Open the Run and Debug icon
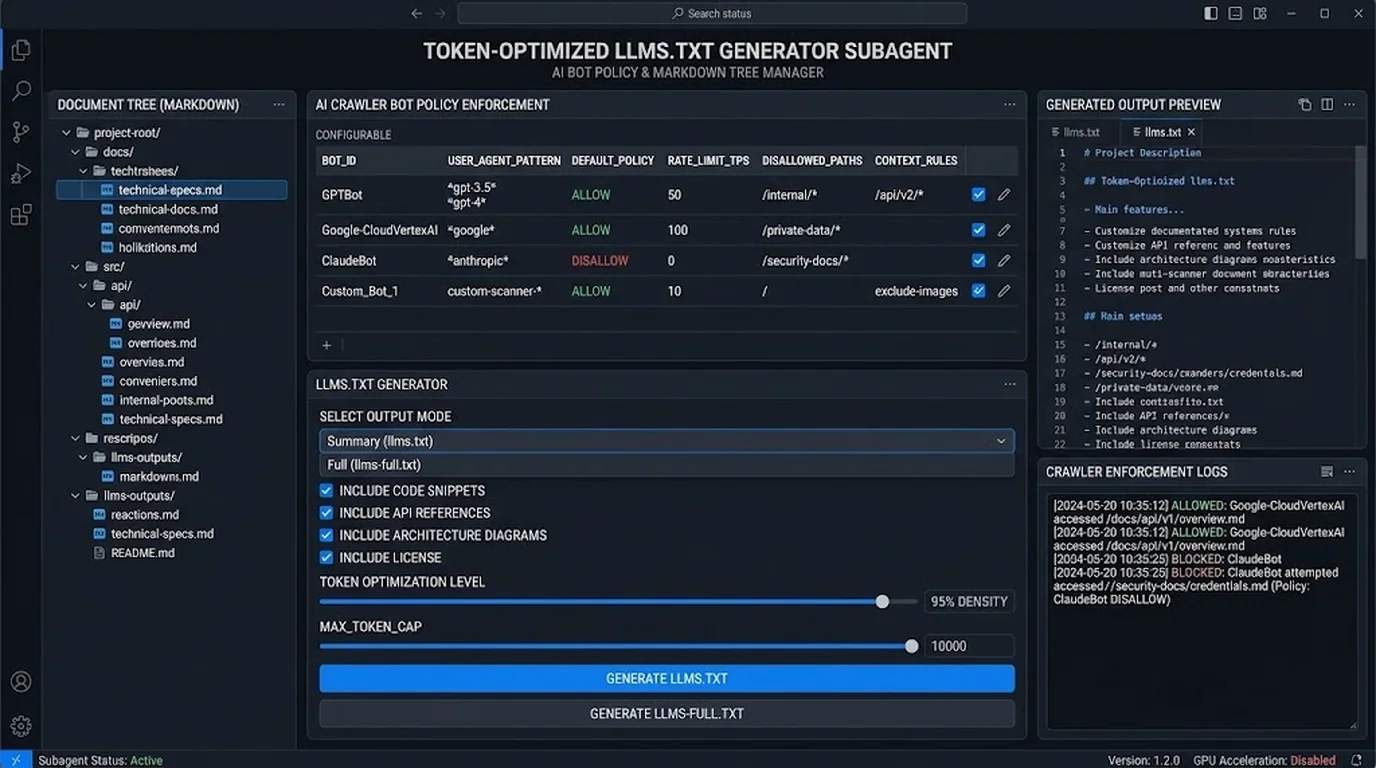The image size is (1376, 768). pyautogui.click(x=21, y=173)
